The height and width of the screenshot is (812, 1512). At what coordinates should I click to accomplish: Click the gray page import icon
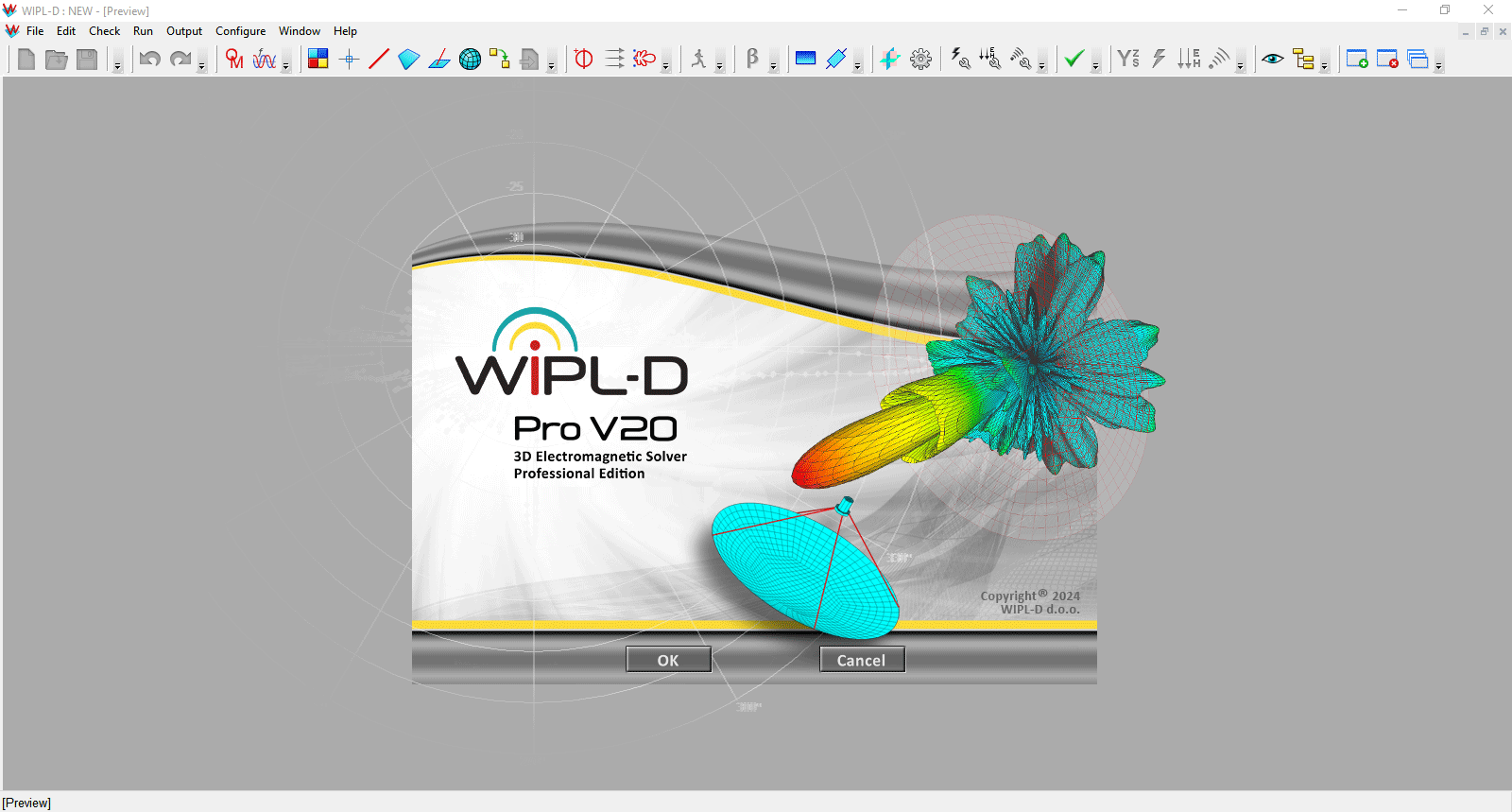[530, 60]
